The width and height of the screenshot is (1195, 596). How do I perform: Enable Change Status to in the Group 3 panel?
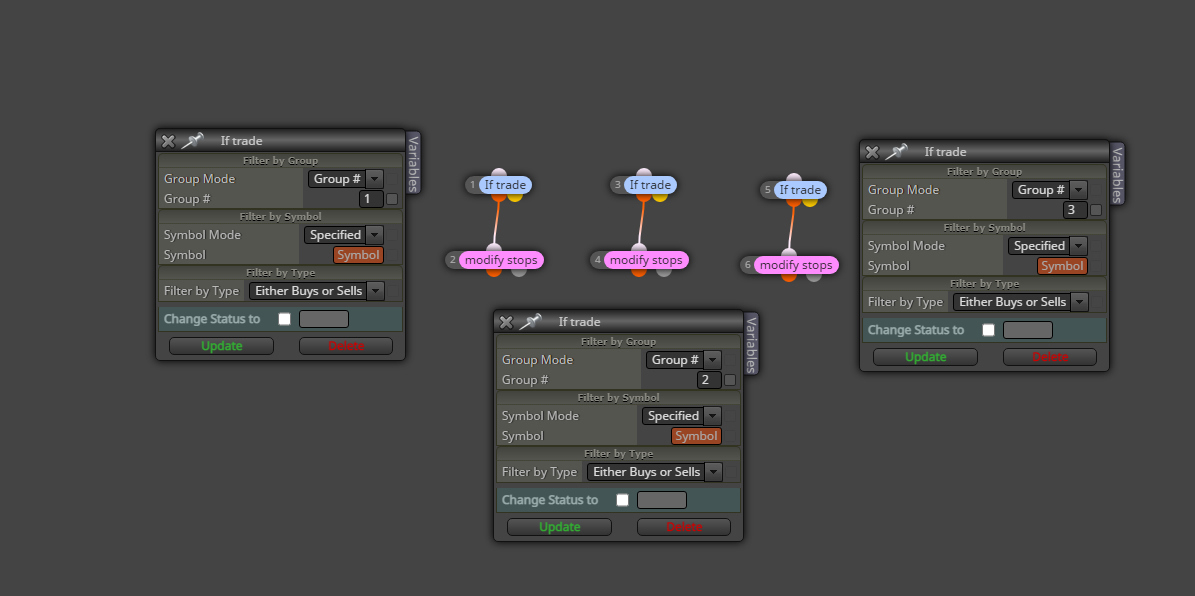tap(988, 330)
